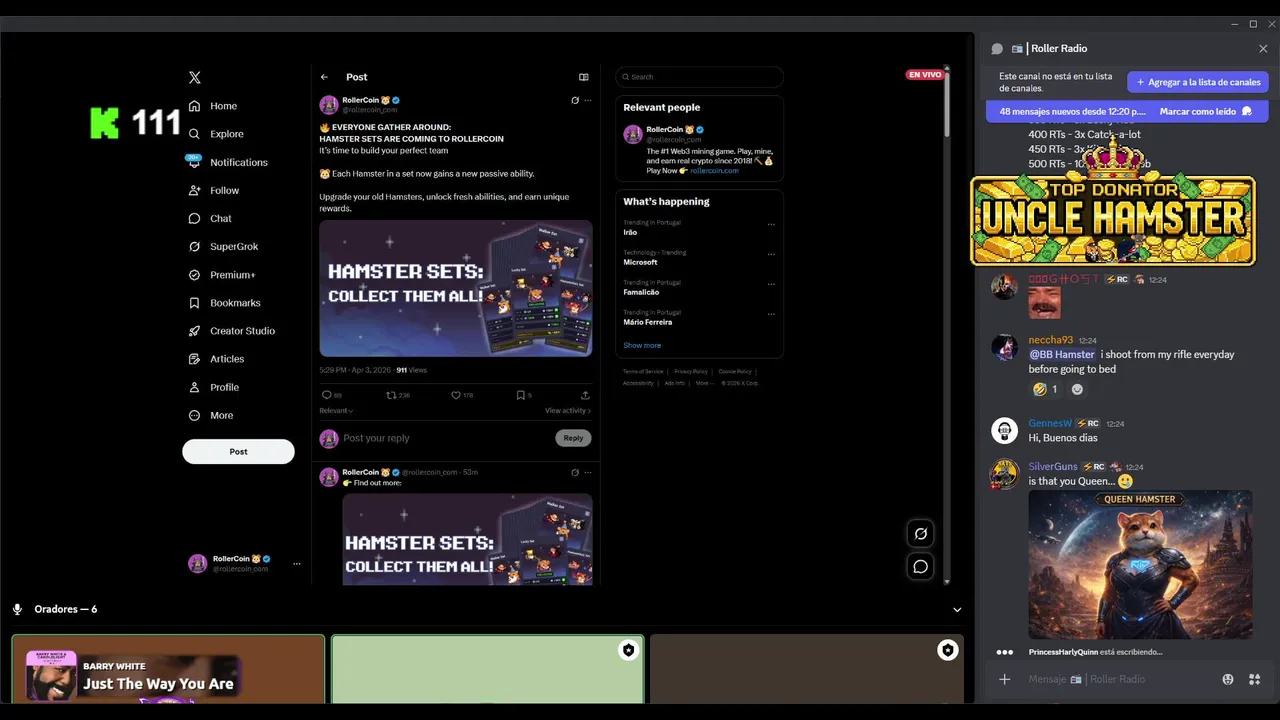This screenshot has width=1280, height=720.
Task: Click the share icon under the post
Action: (x=585, y=395)
